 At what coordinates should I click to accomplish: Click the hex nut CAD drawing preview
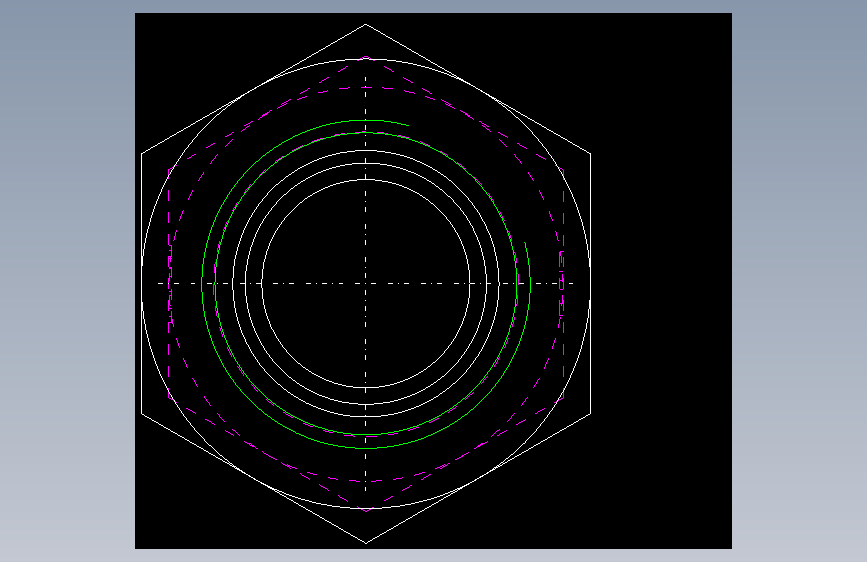point(433,281)
